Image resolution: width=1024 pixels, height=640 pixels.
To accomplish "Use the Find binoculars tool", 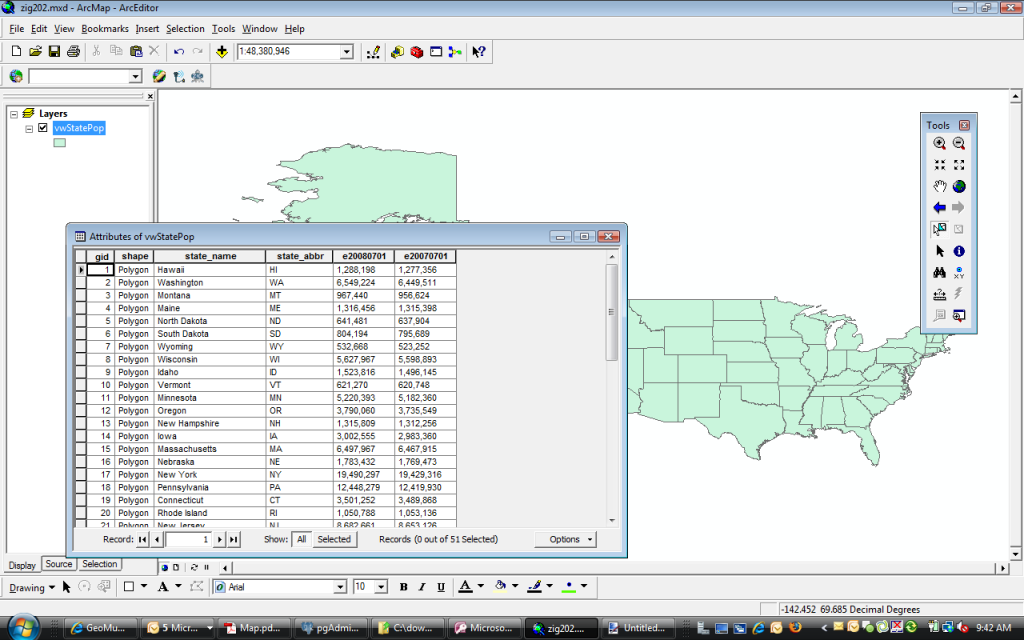I will 940,271.
